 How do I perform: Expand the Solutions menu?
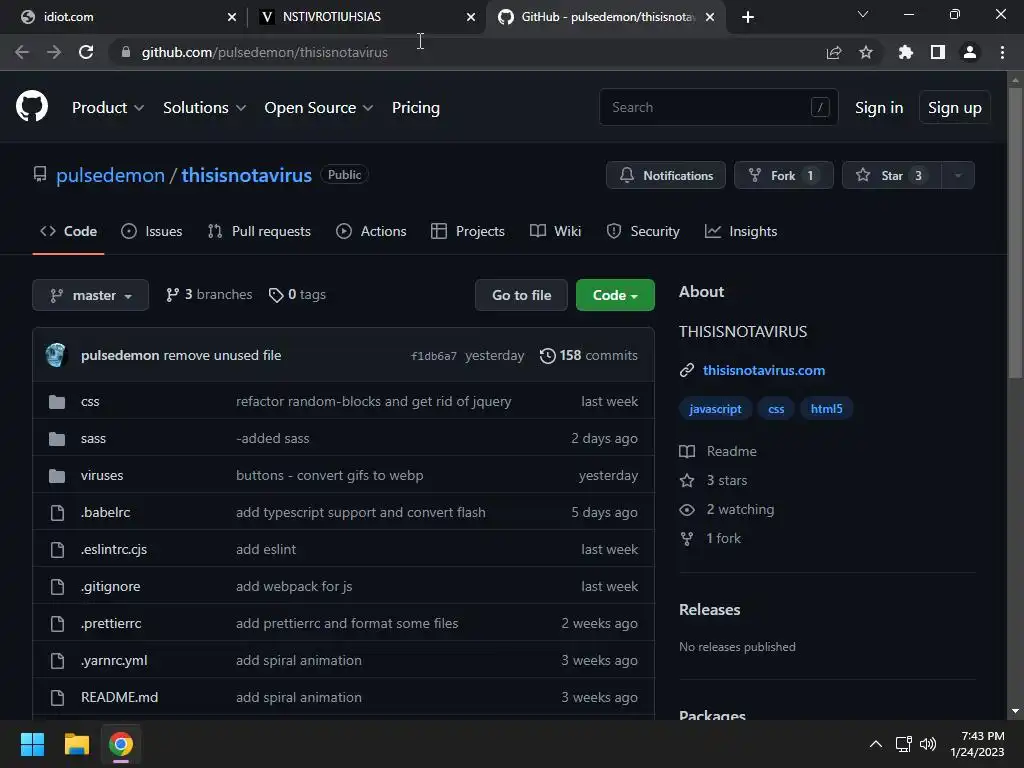[204, 108]
